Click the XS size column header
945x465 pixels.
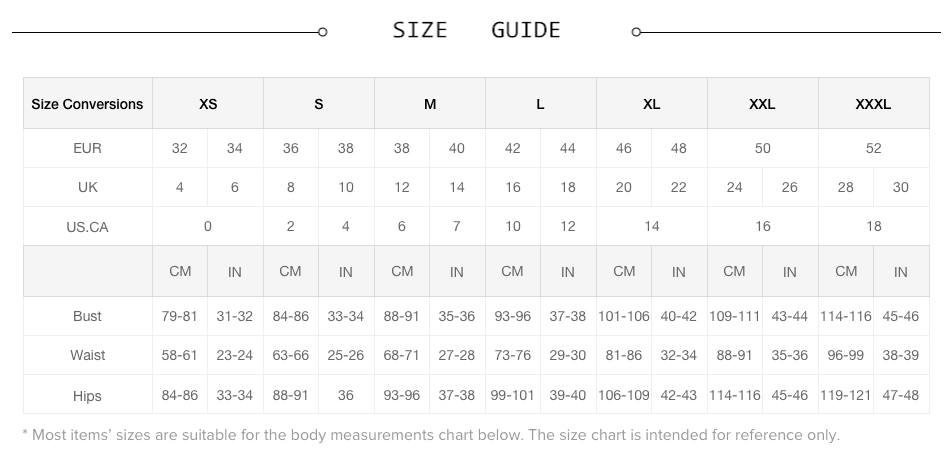(208, 104)
